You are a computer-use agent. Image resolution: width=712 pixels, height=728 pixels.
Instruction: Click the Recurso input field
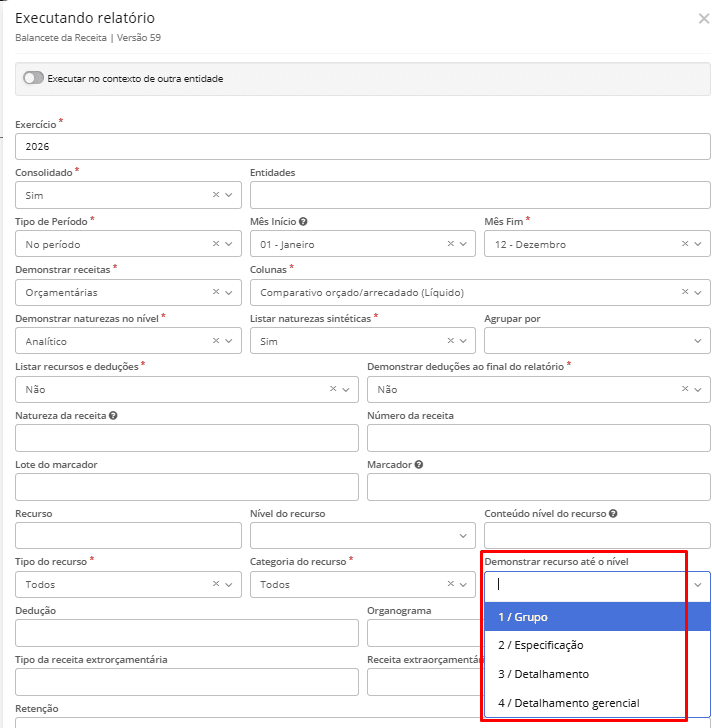click(x=128, y=535)
